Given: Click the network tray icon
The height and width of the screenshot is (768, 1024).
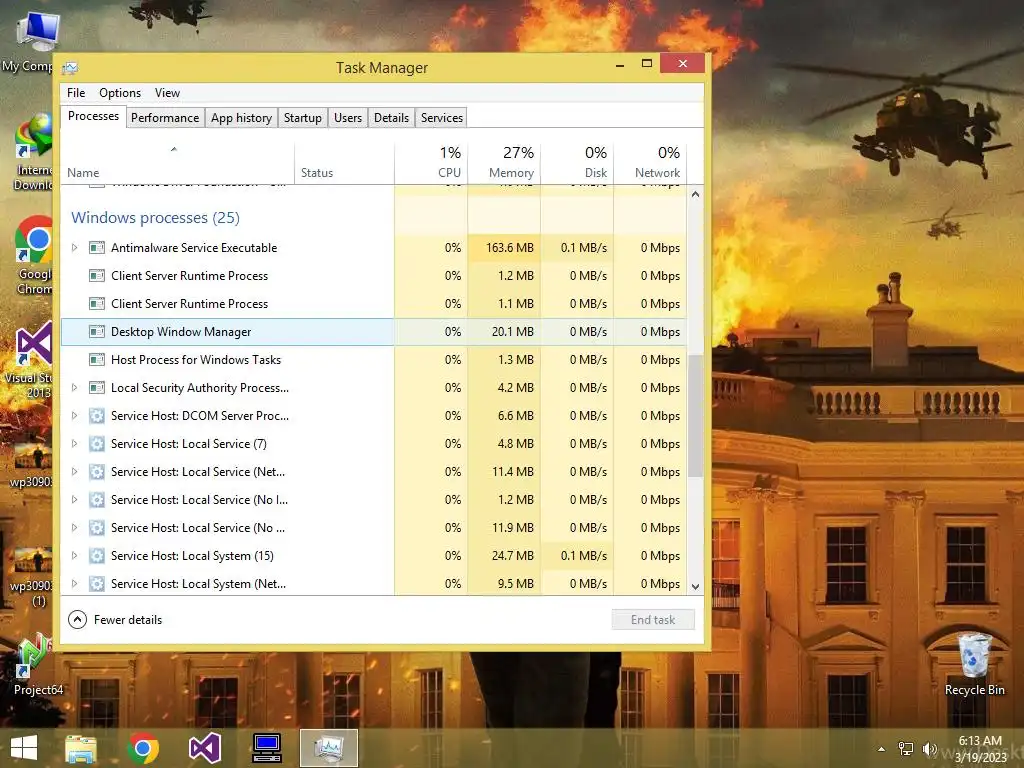Looking at the screenshot, I should 906,749.
